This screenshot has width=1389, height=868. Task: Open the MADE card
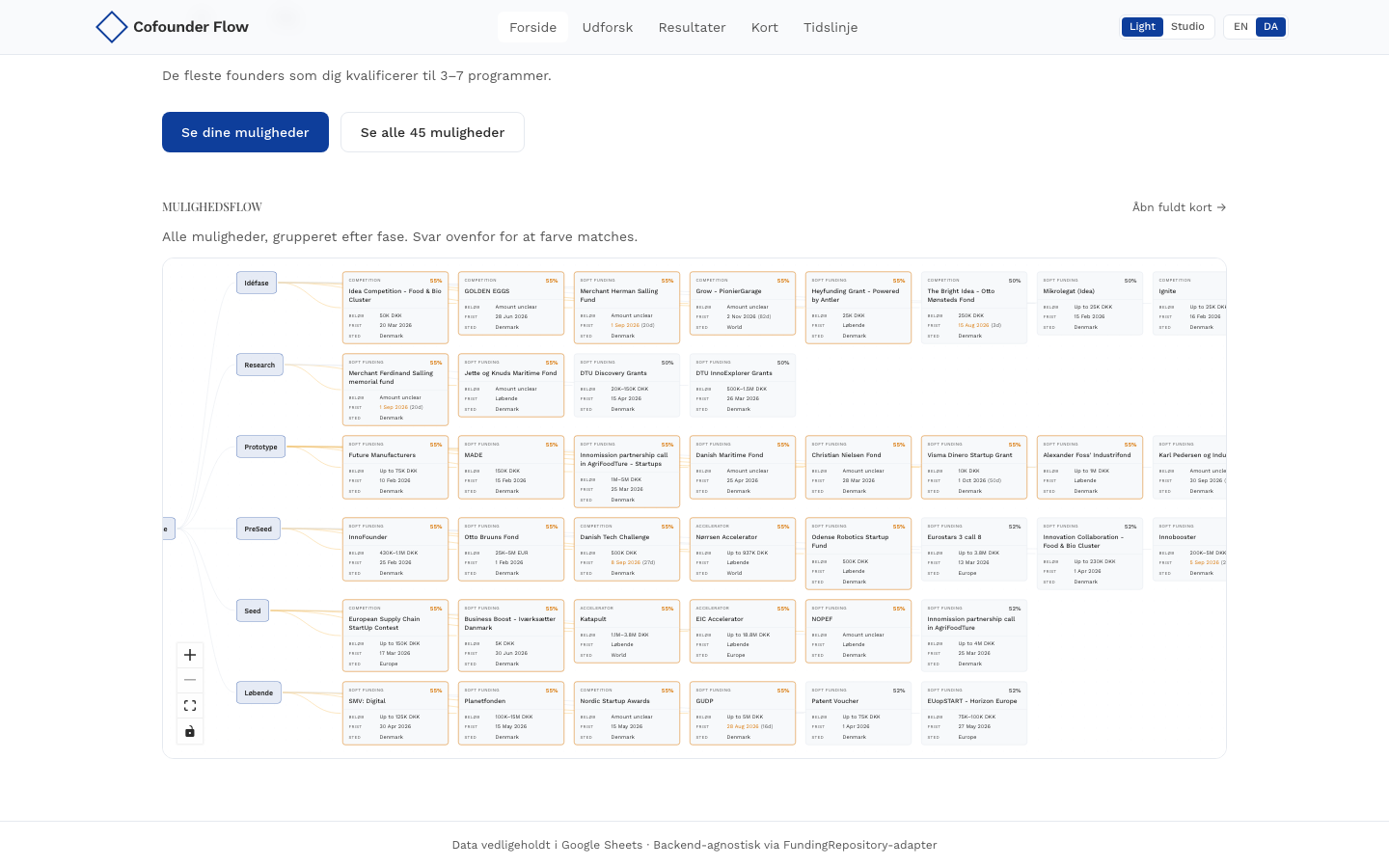(511, 468)
